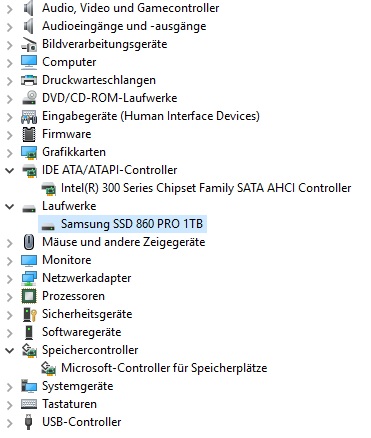Click the Eingabegeräte Human Interface Devices icon
Viewport: 371px width, 438px height.
(x=29, y=116)
